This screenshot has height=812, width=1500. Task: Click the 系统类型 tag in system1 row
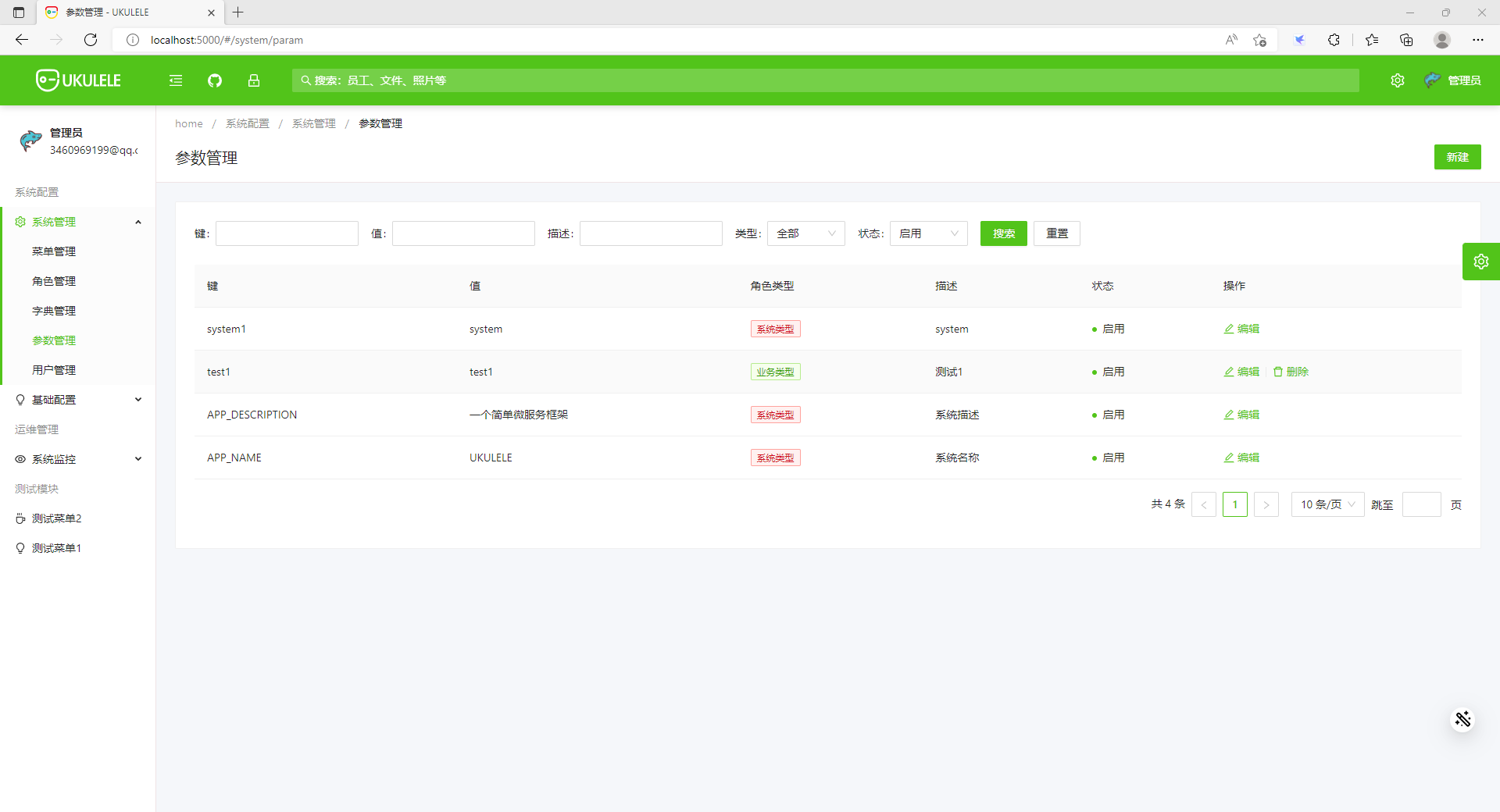776,329
